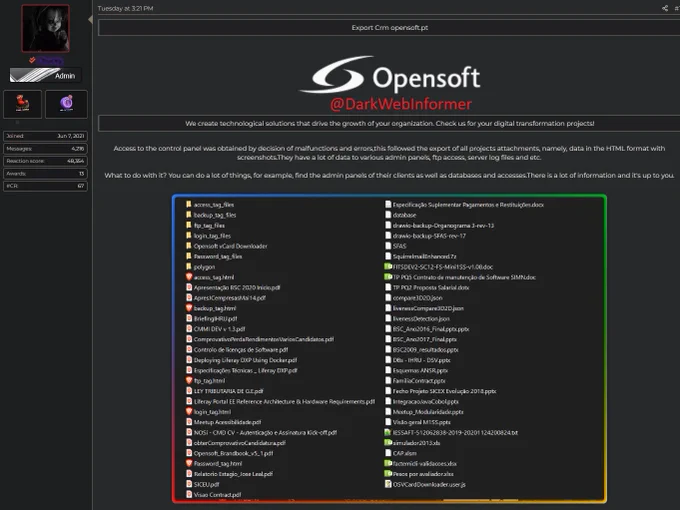Open the poster's avatar image

click(46, 29)
